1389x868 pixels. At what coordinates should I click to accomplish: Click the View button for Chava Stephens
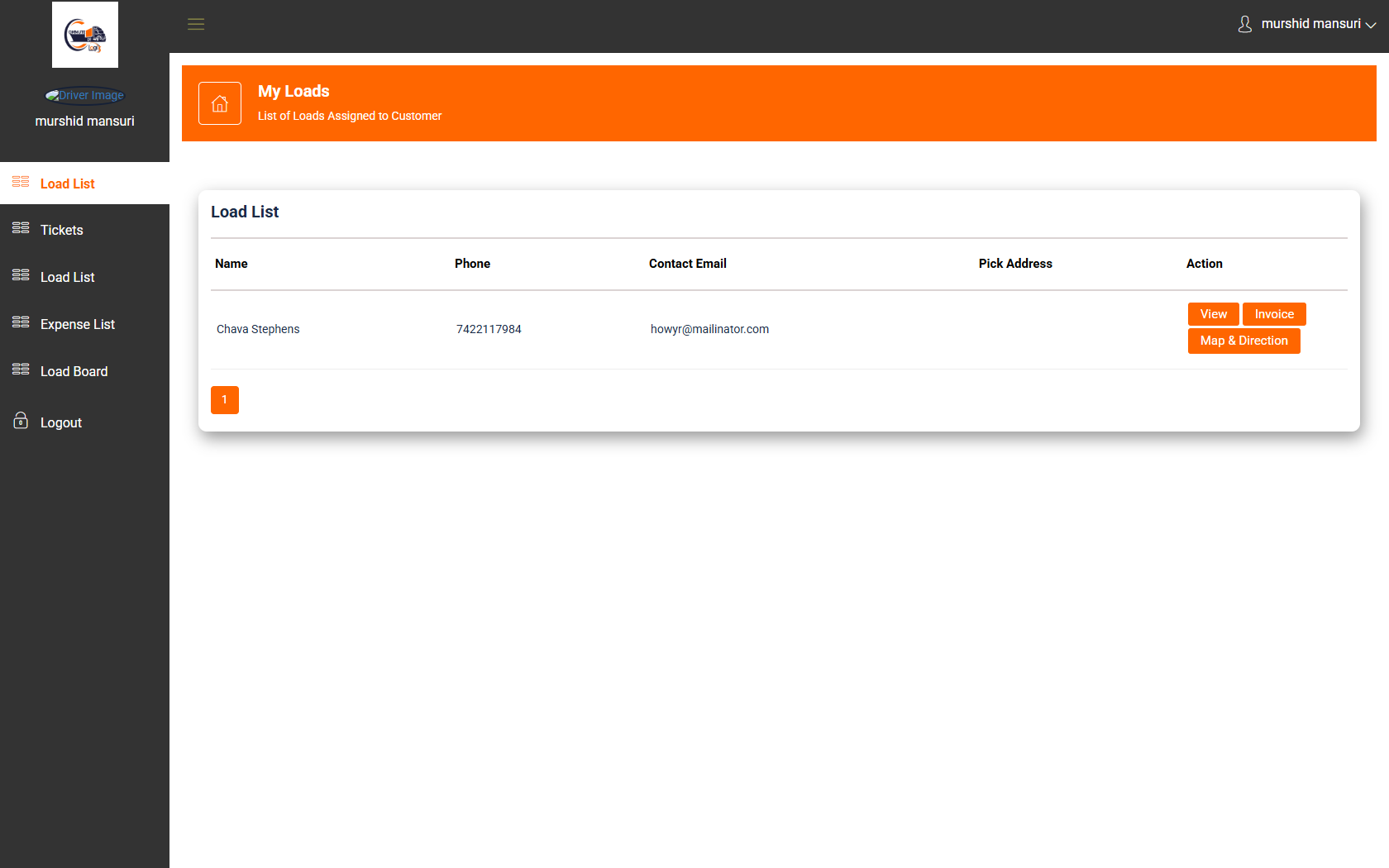point(1213,313)
